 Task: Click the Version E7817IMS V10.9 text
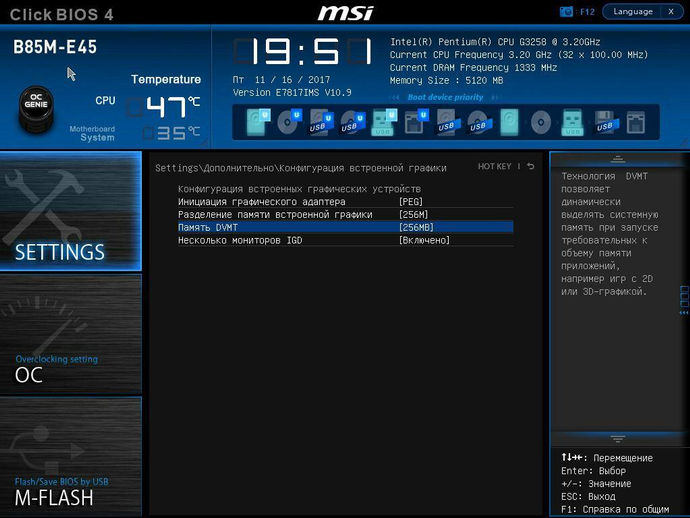(292, 92)
